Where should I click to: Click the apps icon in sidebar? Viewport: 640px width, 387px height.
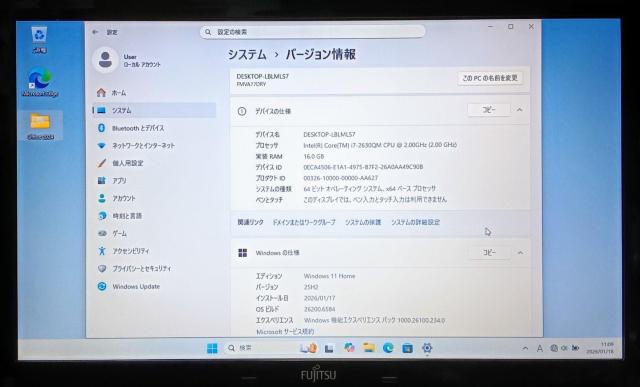point(102,180)
